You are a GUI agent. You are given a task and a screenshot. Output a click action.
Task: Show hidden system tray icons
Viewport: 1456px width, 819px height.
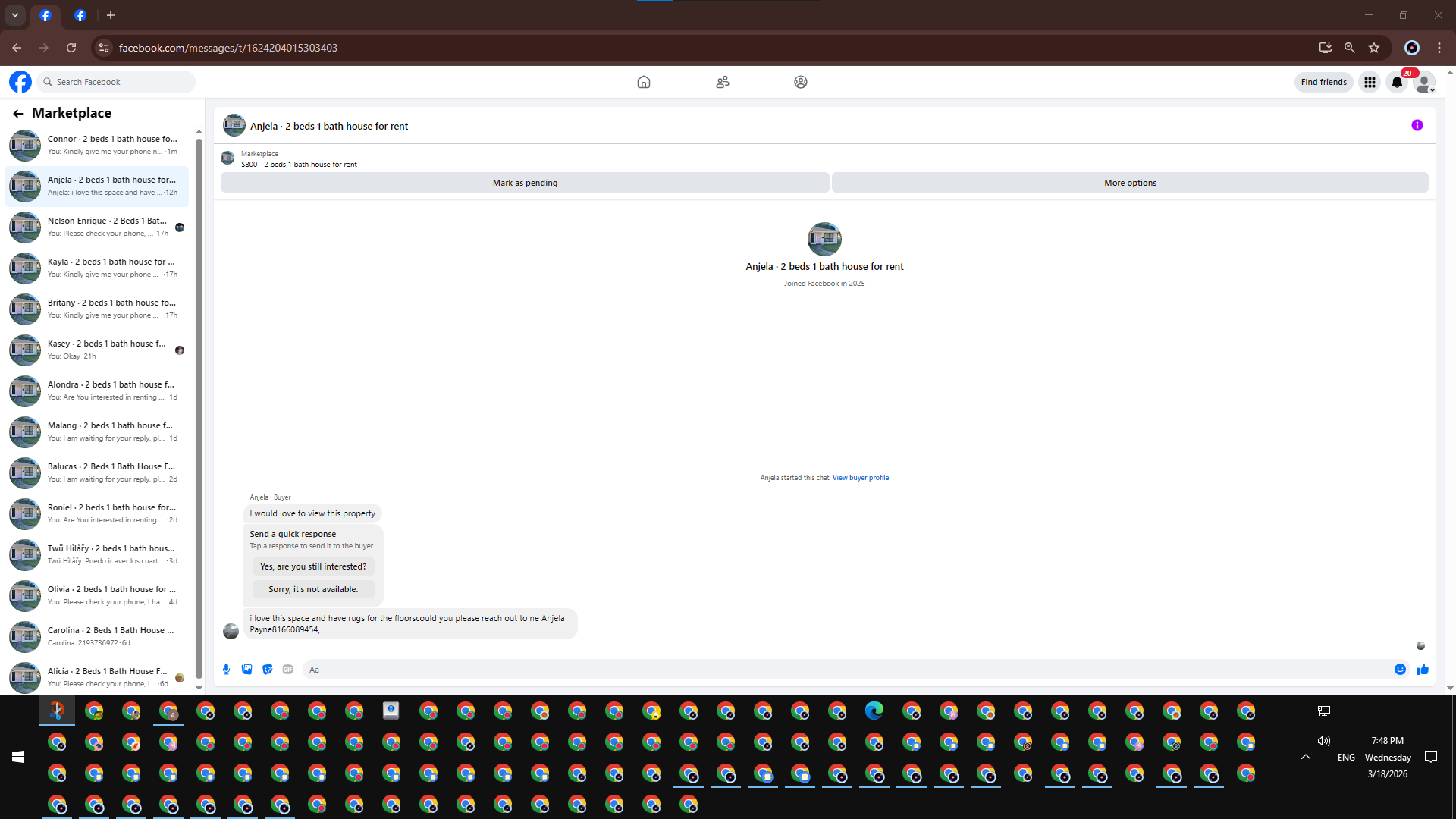click(1305, 757)
